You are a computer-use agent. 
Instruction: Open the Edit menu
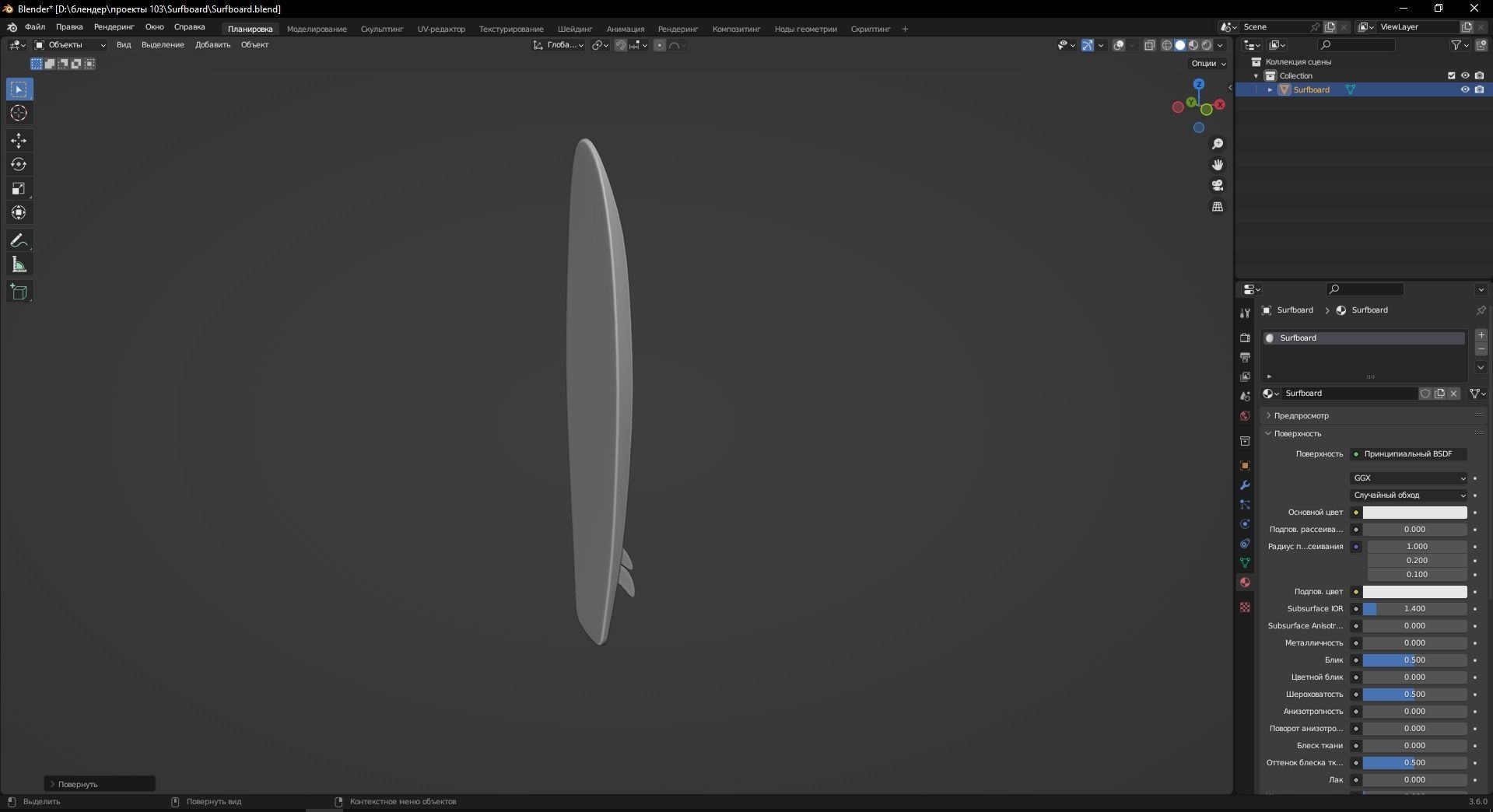(69, 27)
